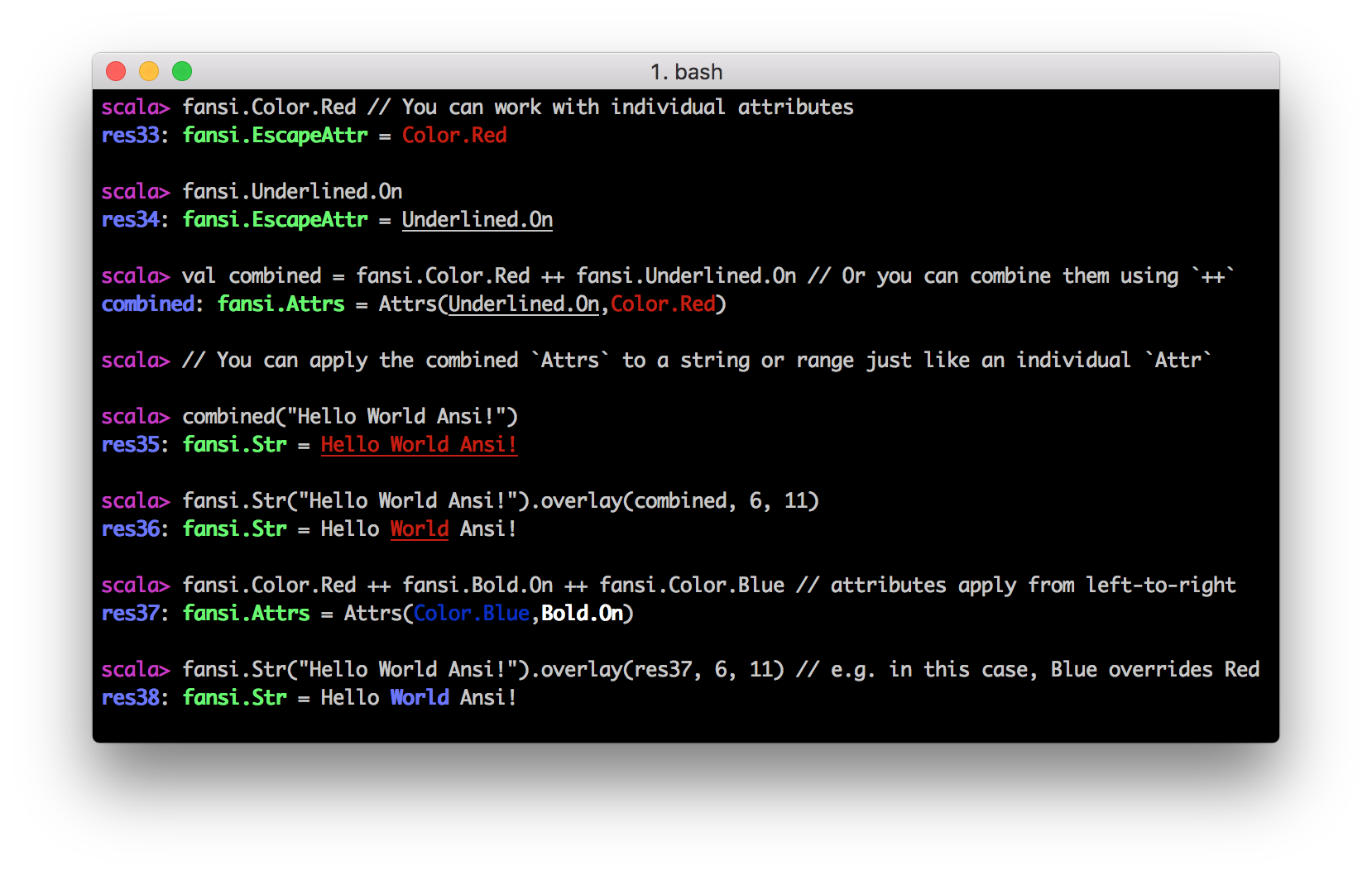Minimize the terminal with yellow button
Image resolution: width=1372 pixels, height=875 pixels.
[x=149, y=71]
